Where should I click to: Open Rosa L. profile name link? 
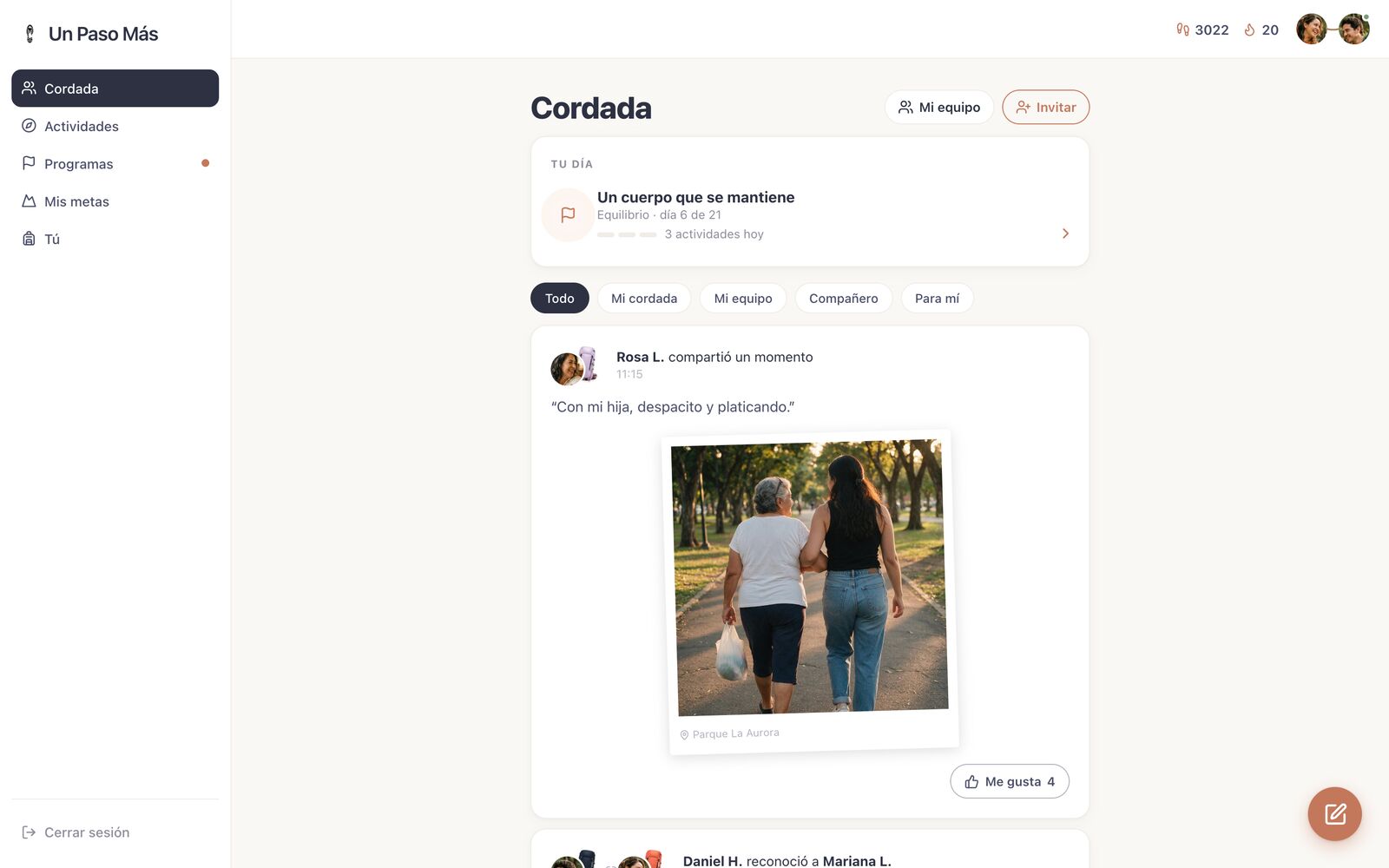[640, 357]
